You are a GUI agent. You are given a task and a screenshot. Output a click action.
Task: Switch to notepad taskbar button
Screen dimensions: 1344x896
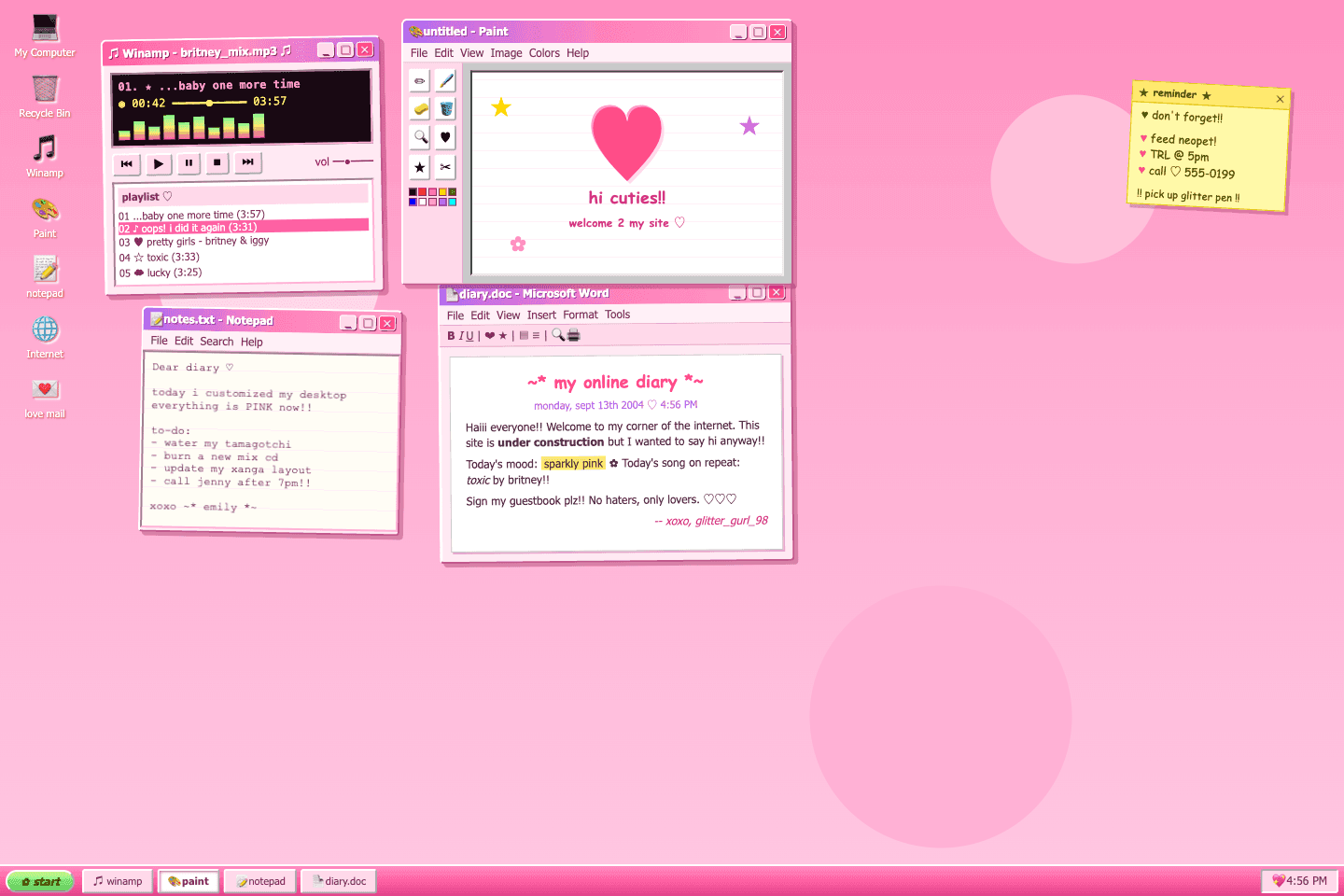point(260,881)
